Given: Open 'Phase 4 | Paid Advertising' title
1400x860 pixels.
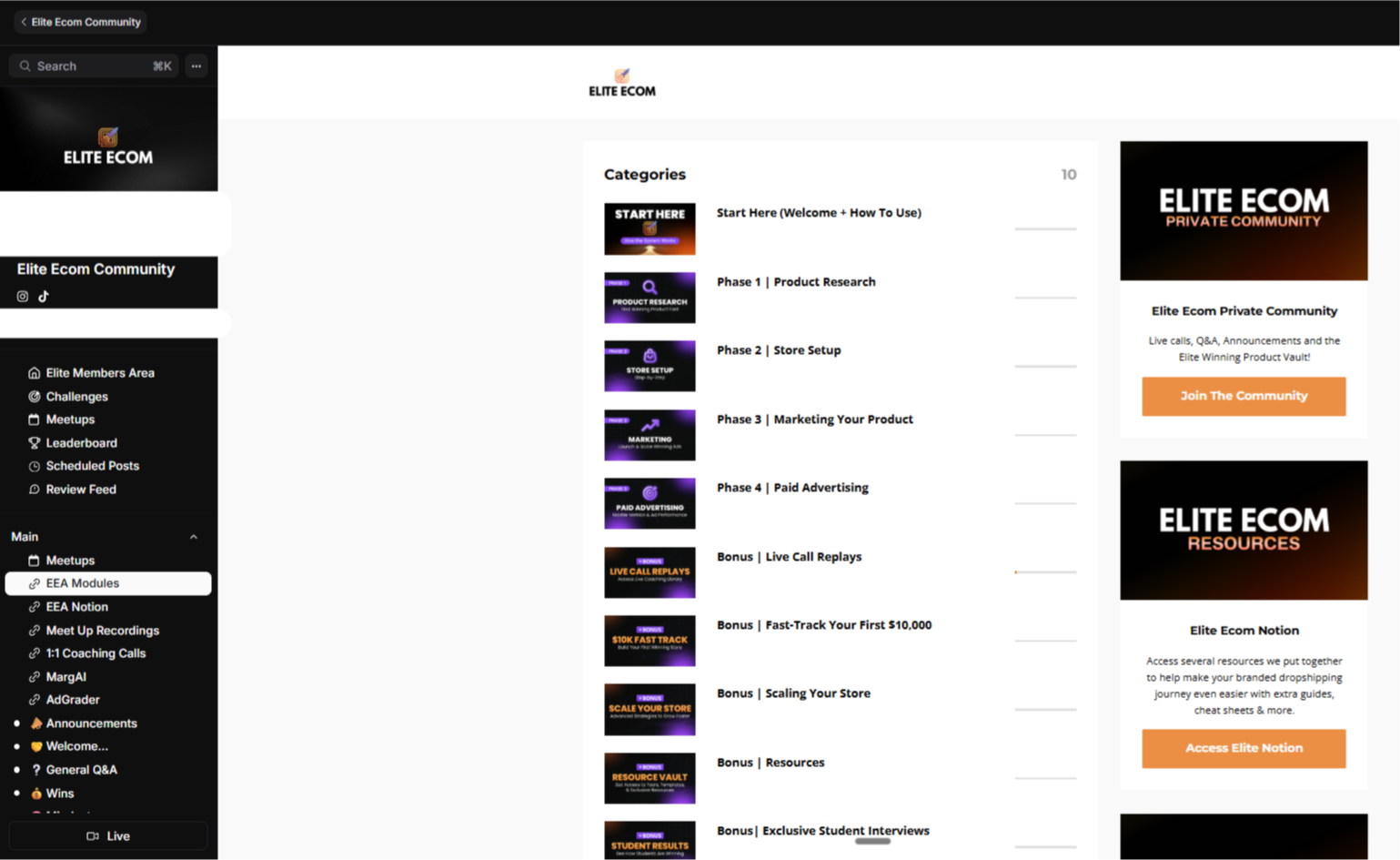Looking at the screenshot, I should click(x=792, y=488).
